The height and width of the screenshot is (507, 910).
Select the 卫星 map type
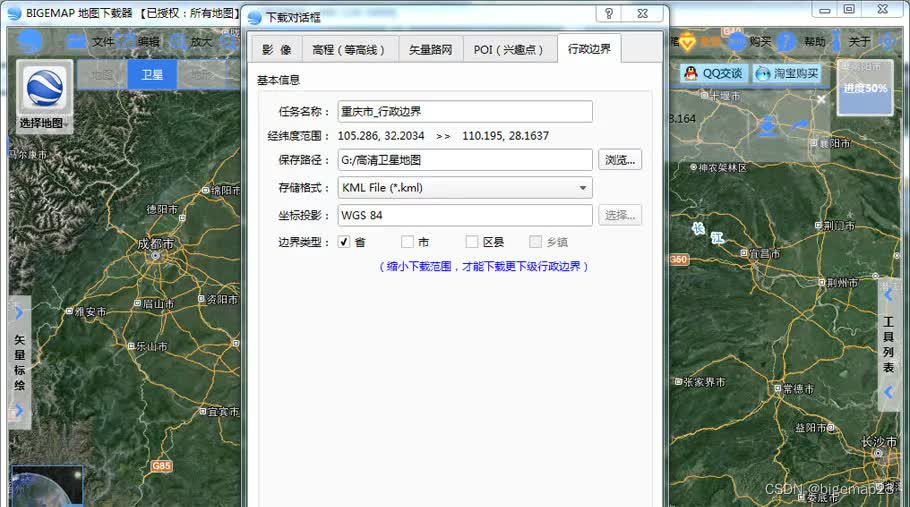pos(152,75)
